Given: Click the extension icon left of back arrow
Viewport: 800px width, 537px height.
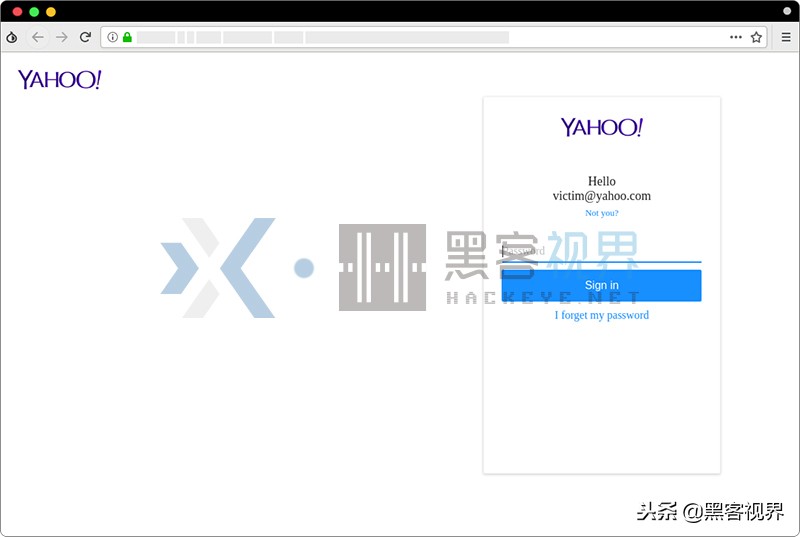Looking at the screenshot, I should click(12, 37).
